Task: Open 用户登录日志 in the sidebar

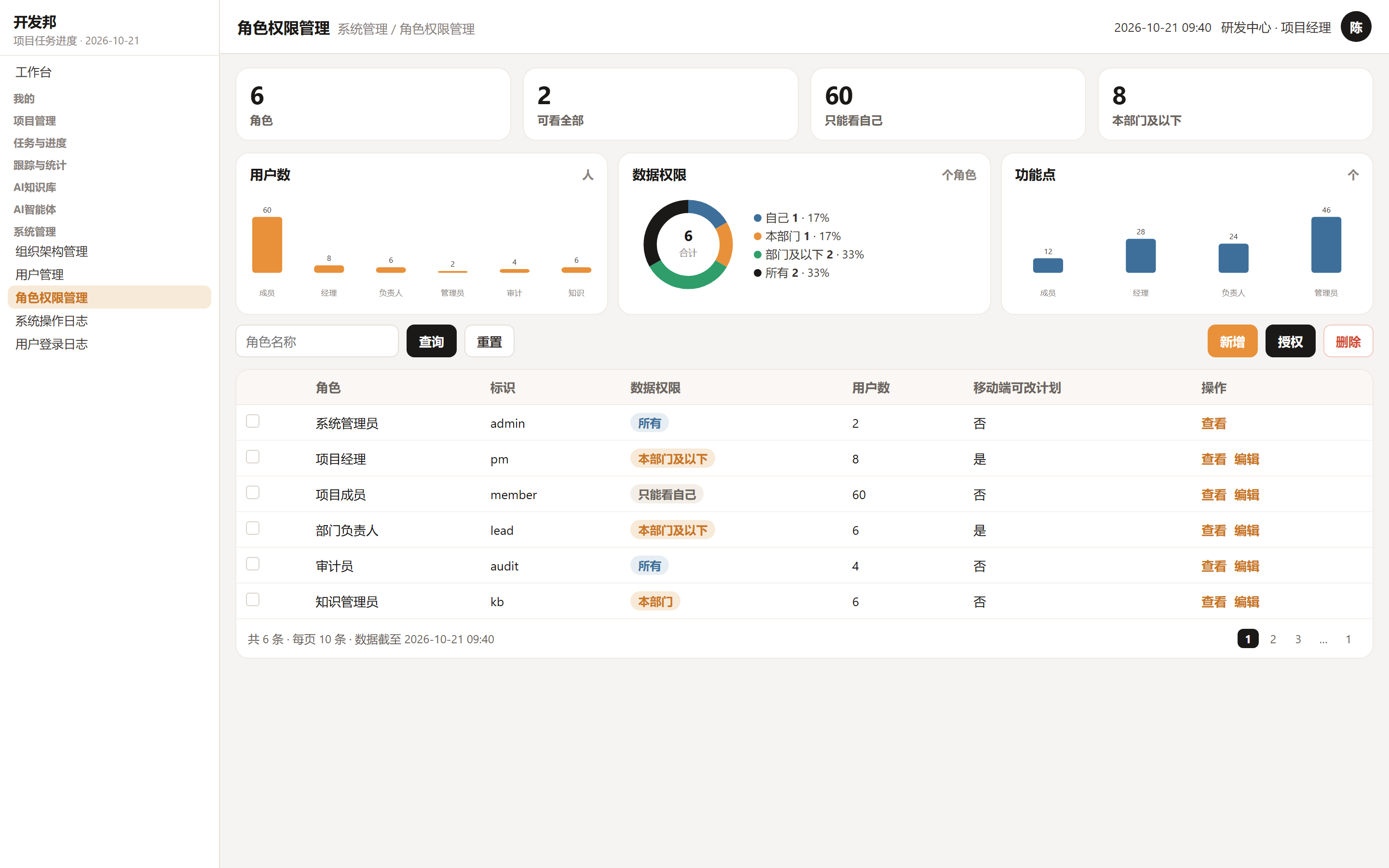Action: click(x=109, y=344)
